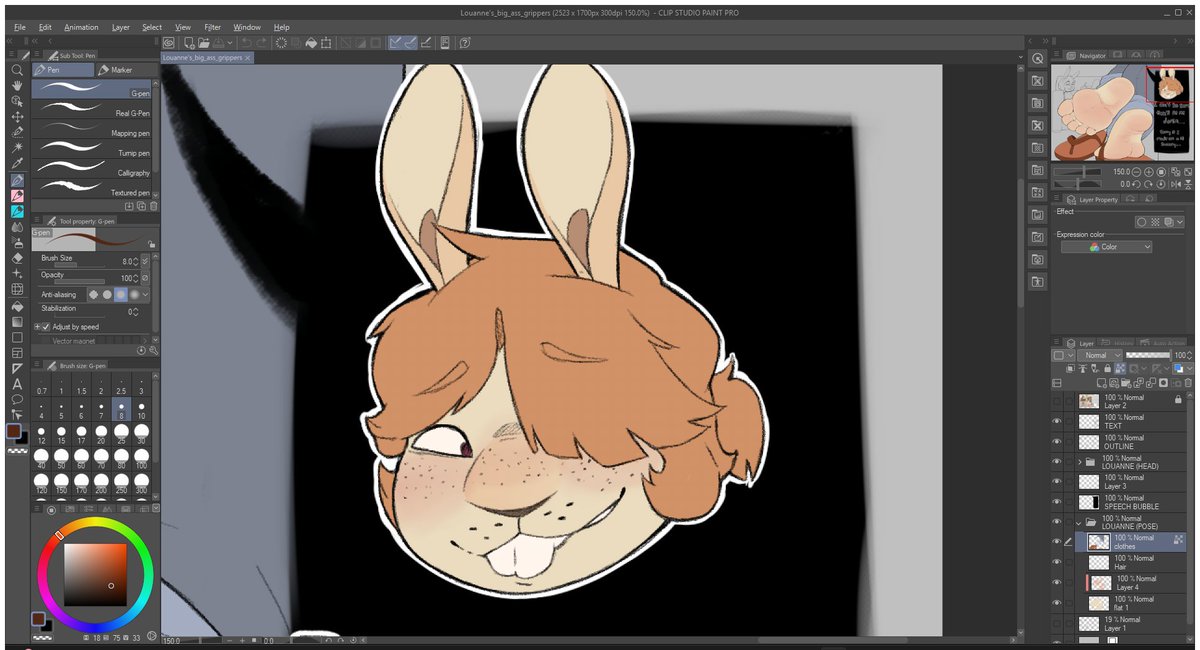Screen dimensions: 1200x650
Task: Click the Fill icon in command bar
Action: pyautogui.click(x=311, y=43)
